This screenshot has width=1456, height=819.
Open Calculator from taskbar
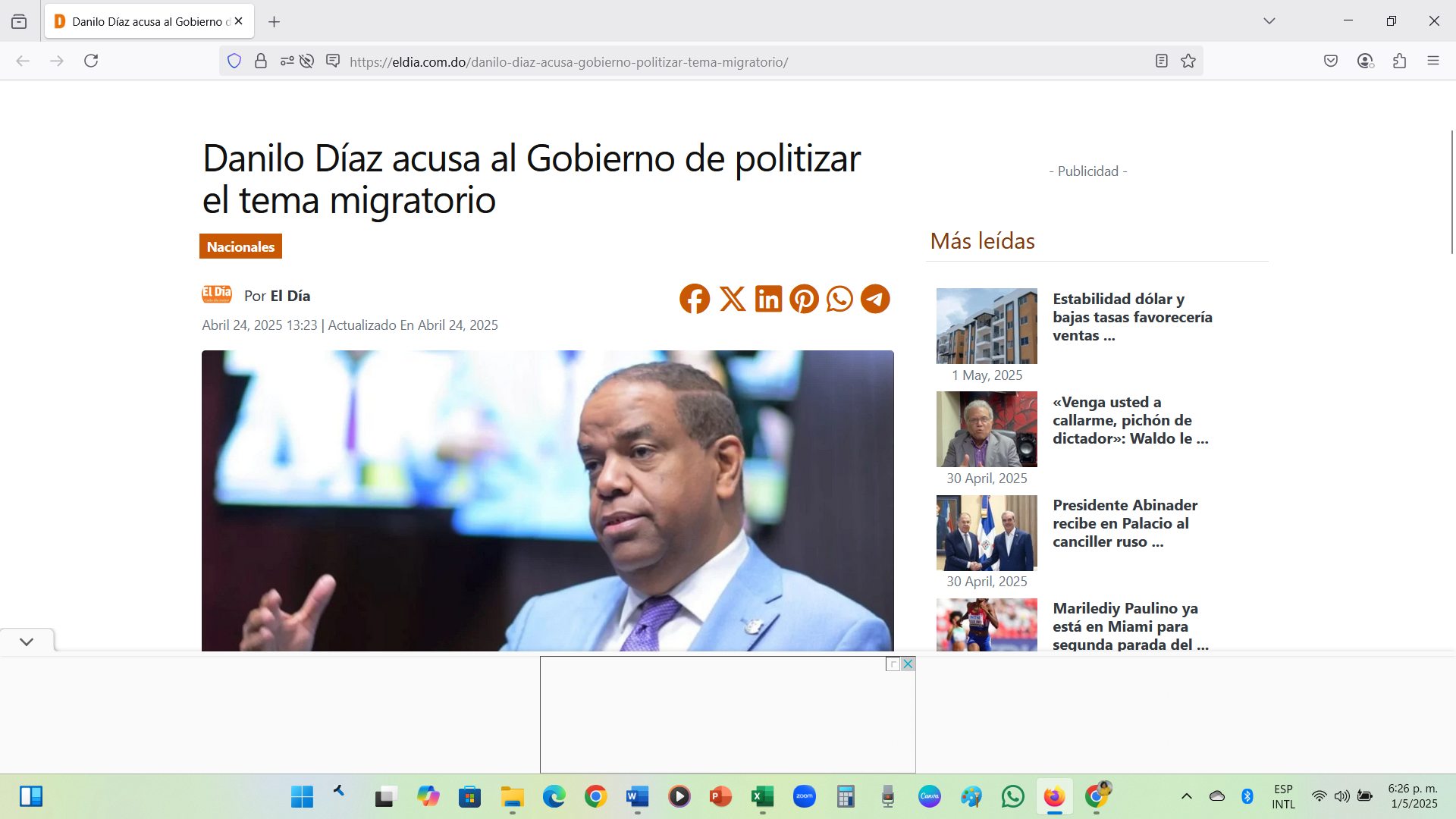(x=846, y=796)
